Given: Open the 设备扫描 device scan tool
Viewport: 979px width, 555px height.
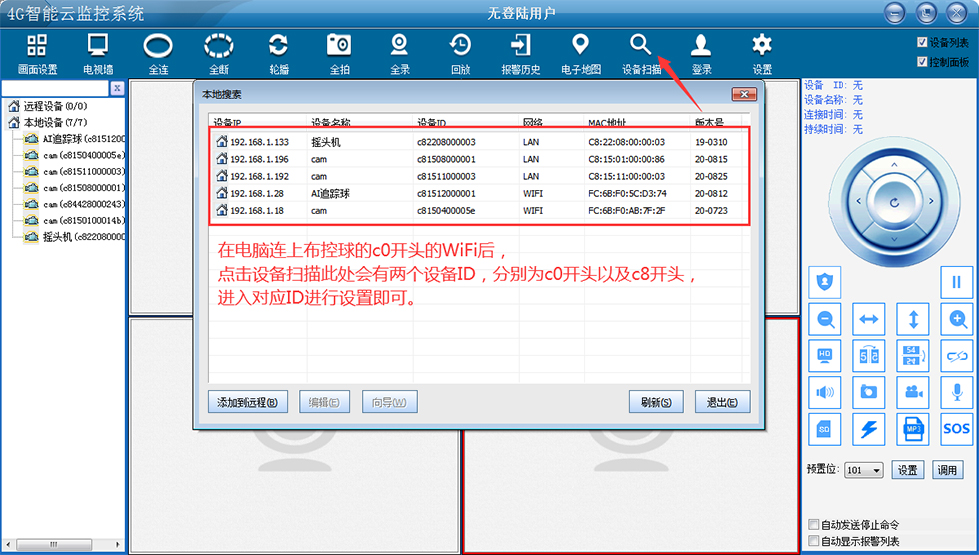Looking at the screenshot, I should click(x=640, y=53).
